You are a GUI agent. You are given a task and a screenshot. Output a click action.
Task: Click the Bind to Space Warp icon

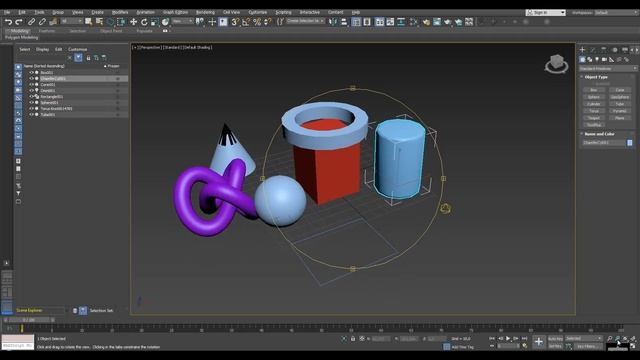[x=53, y=22]
